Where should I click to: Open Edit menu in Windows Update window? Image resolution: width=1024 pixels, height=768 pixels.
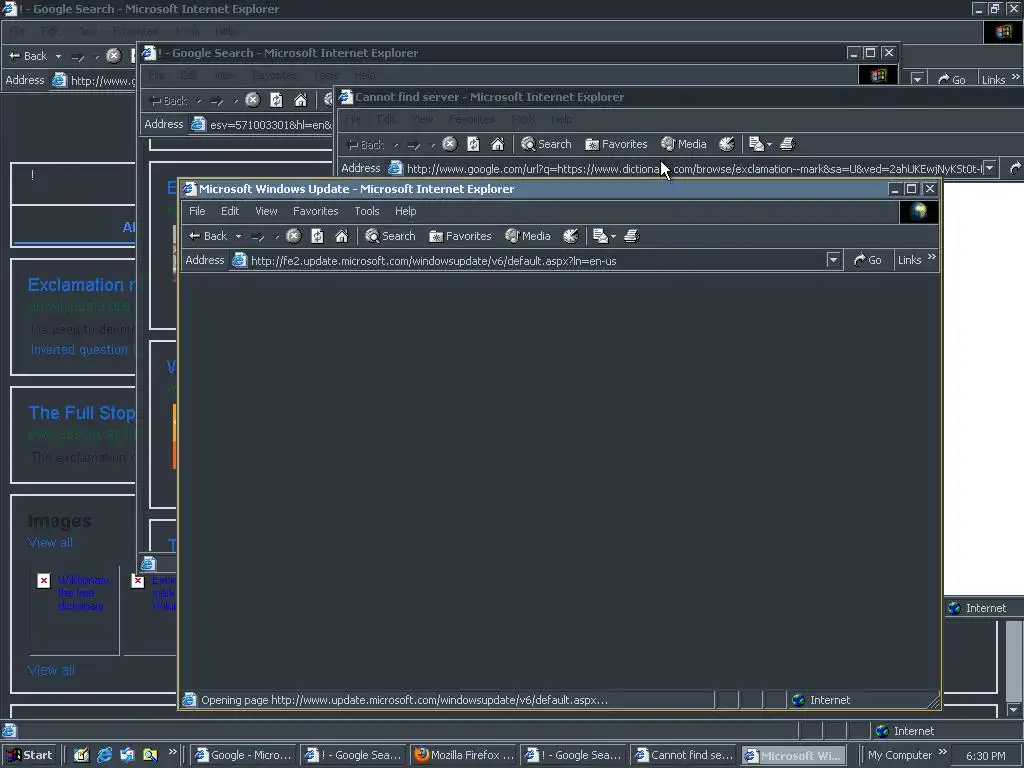point(230,211)
